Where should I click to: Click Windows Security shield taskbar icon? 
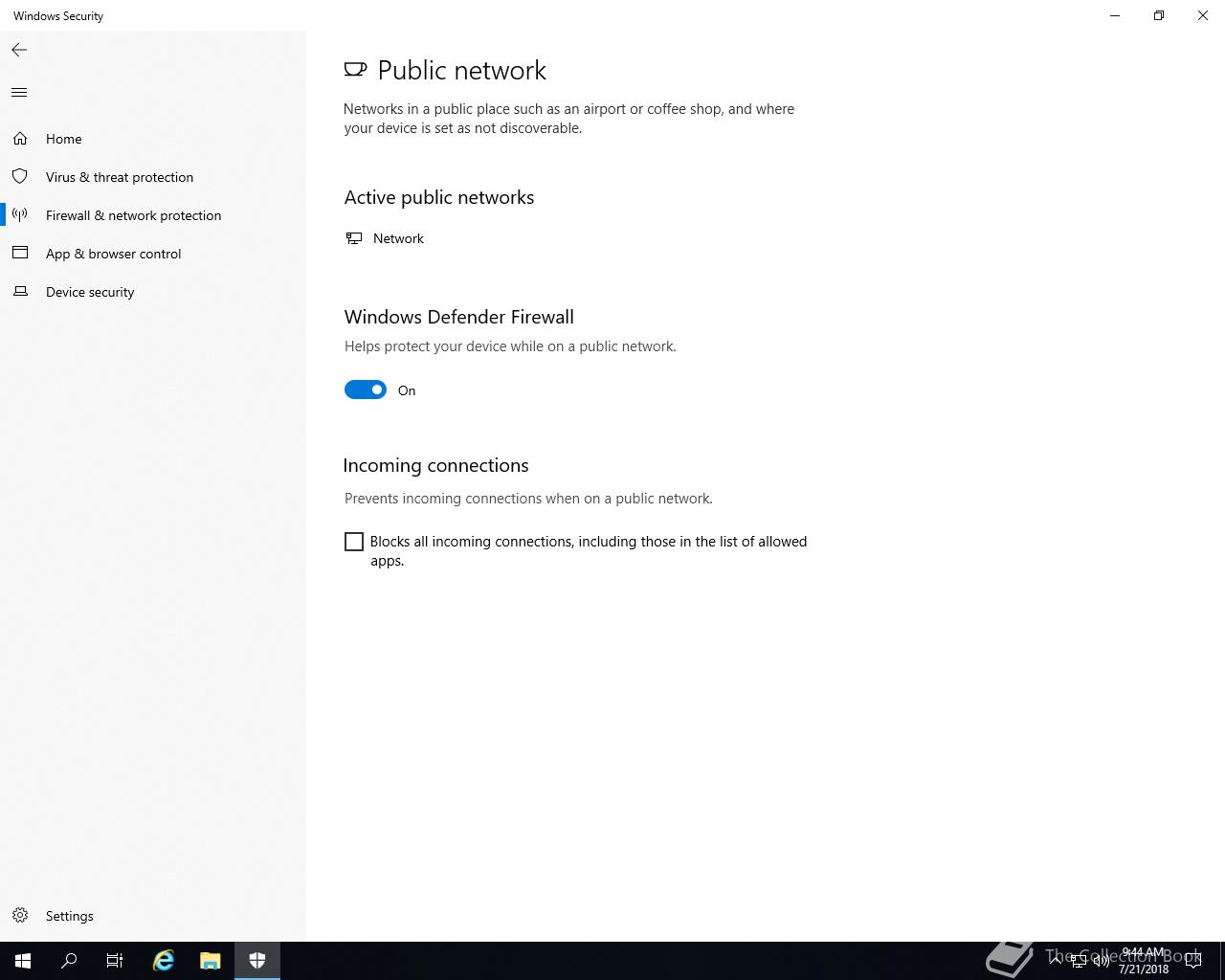point(257,961)
